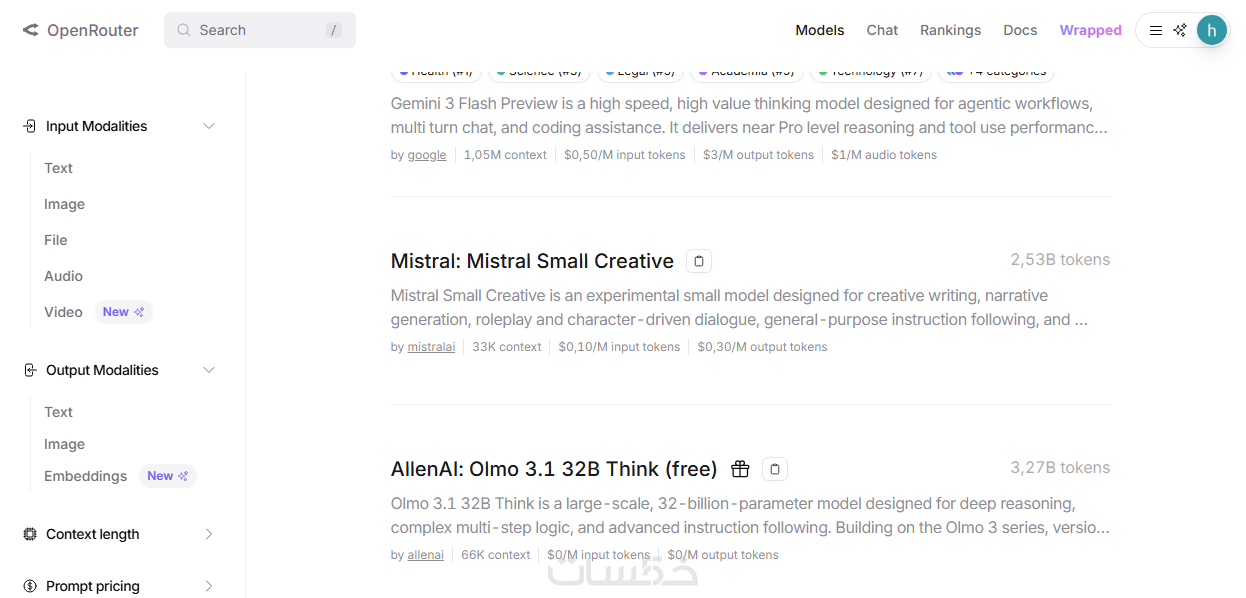Open the mistralai provider link

point(431,347)
